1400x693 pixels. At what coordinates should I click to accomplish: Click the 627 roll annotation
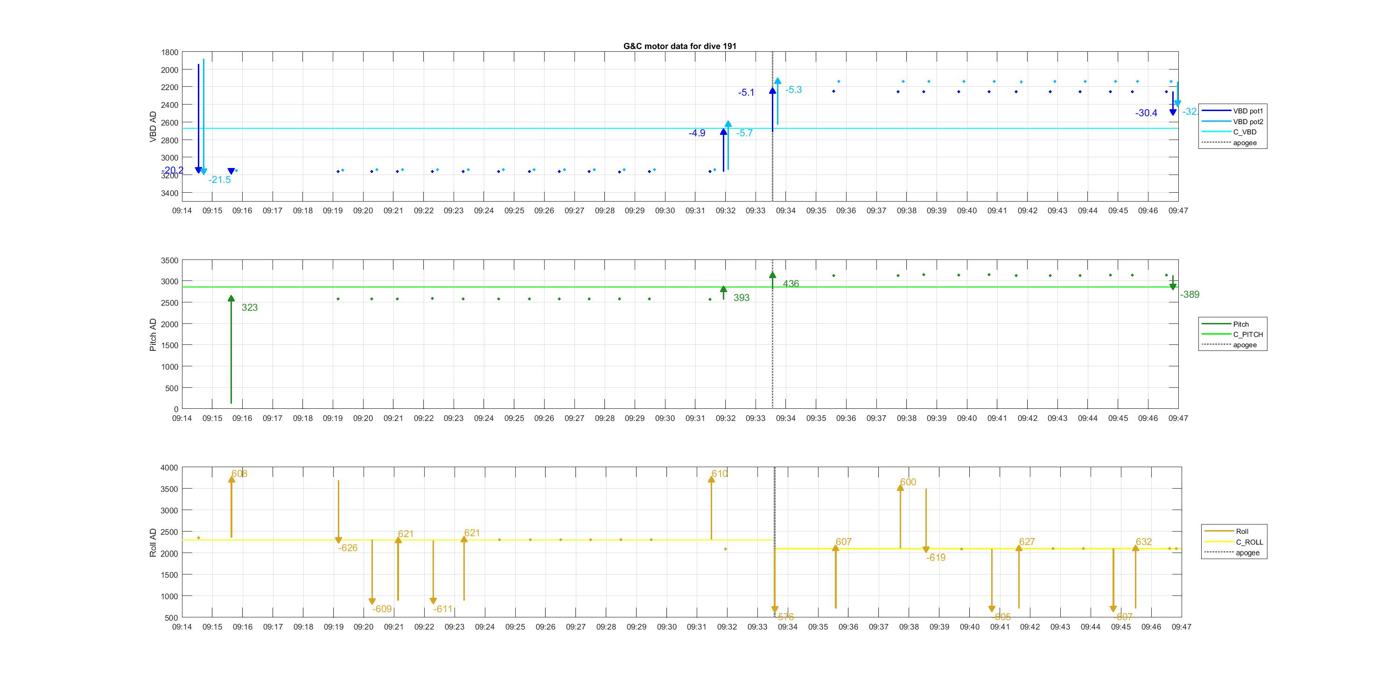pyautogui.click(x=1027, y=542)
